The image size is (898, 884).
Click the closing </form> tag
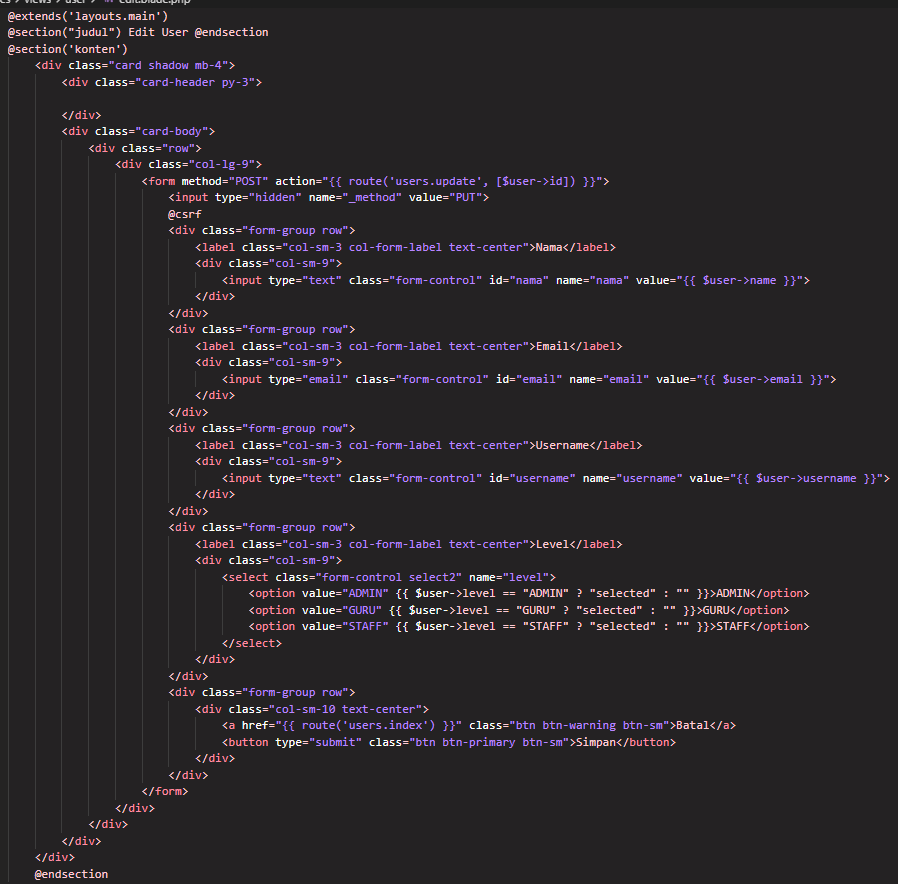tap(165, 792)
